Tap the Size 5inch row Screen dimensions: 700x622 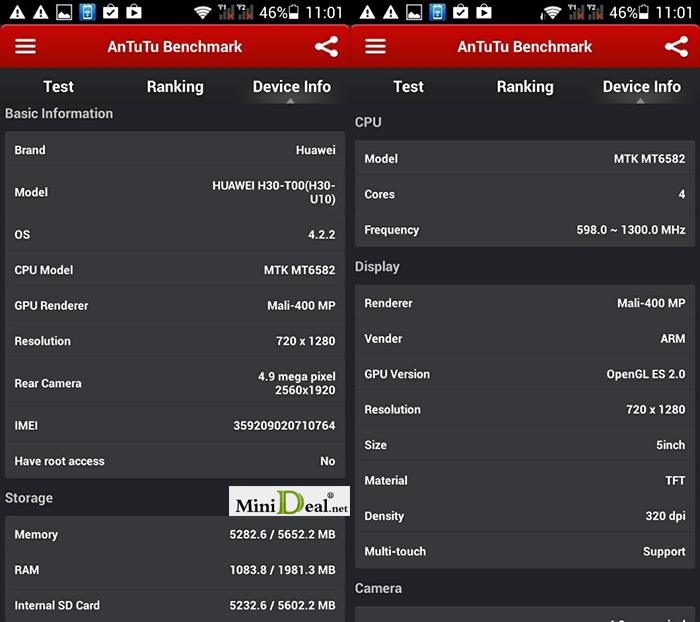tap(525, 445)
